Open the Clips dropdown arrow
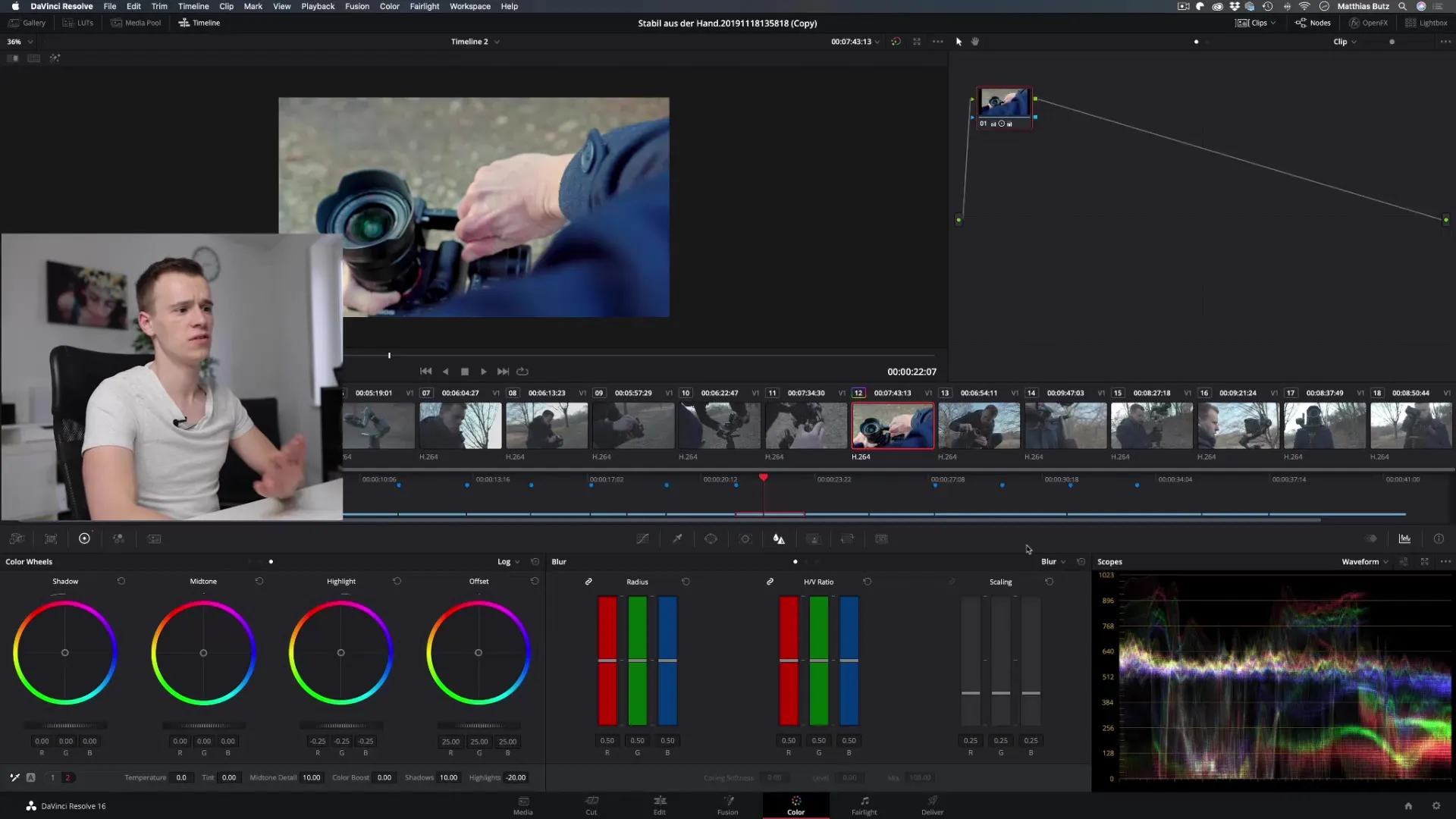The height and width of the screenshot is (819, 1456). 1273,23
